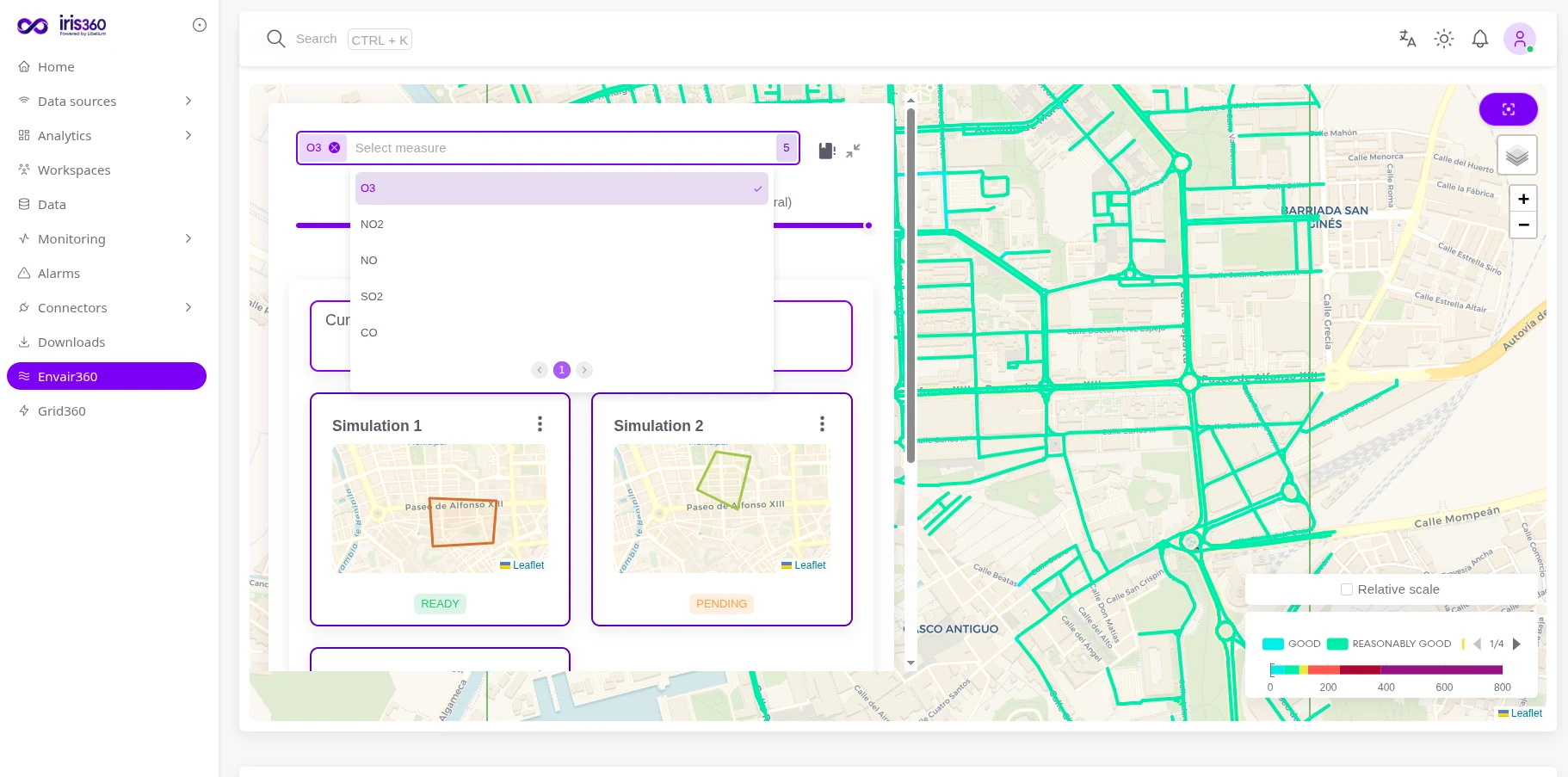Click the purple timeline slider handle
Screen dimensions: 1568x777
(x=868, y=225)
